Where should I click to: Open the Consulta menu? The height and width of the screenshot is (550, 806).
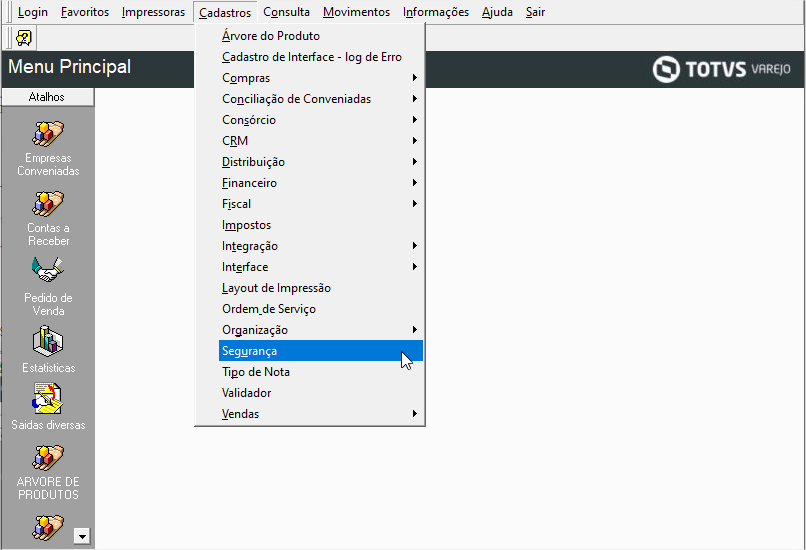tap(286, 12)
